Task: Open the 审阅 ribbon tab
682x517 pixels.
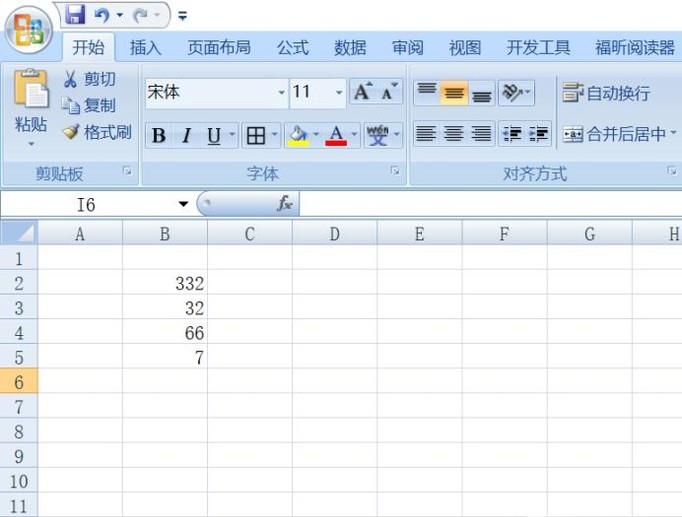Action: [407, 47]
